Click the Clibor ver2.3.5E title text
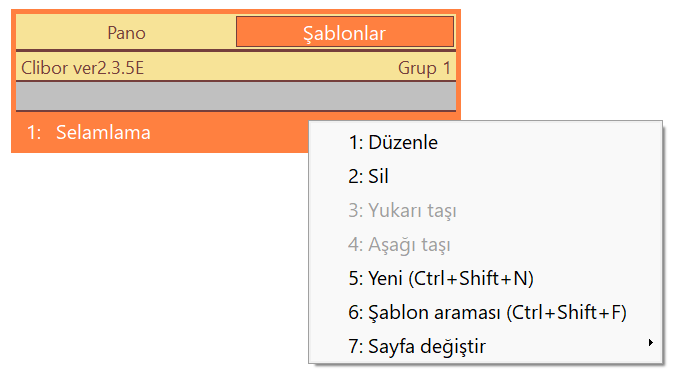 click(82, 68)
